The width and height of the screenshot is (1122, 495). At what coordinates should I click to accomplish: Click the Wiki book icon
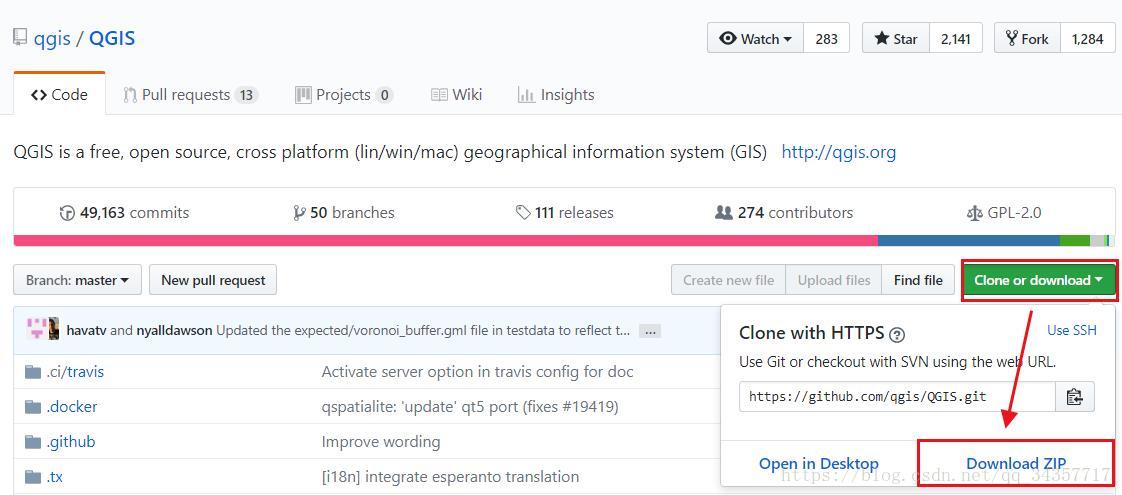(x=439, y=94)
